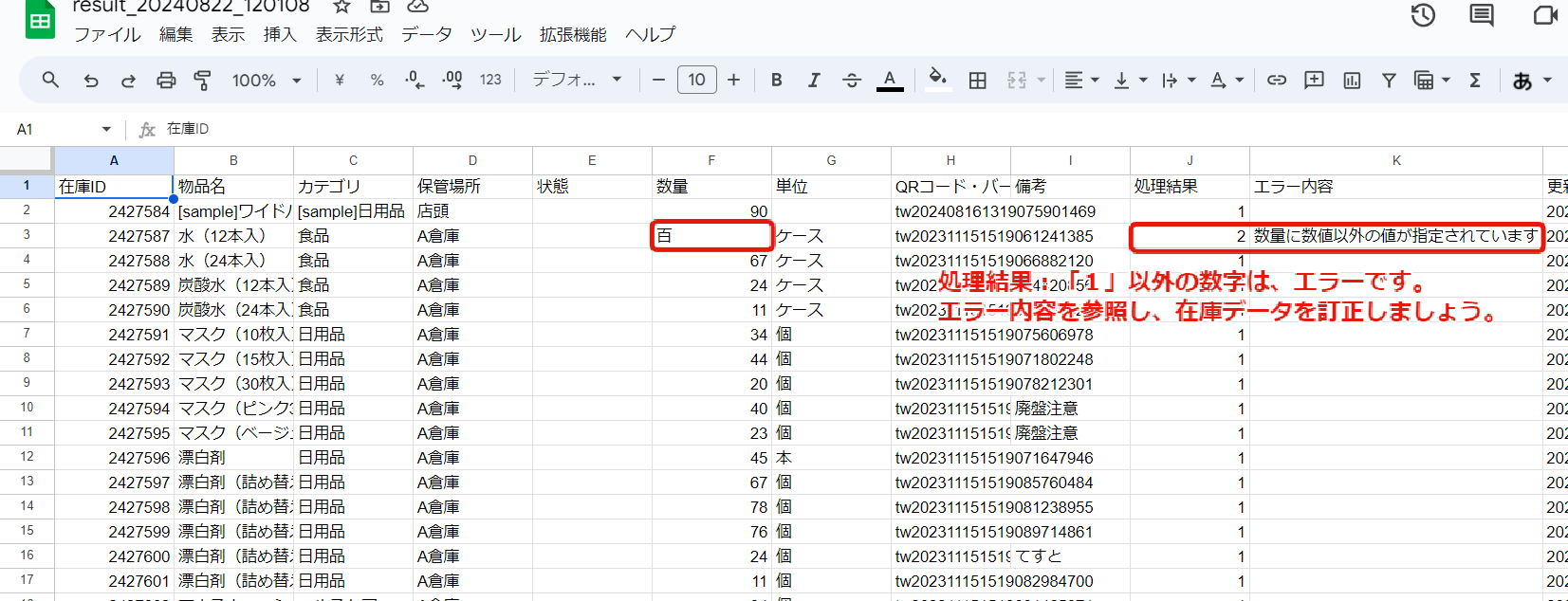Star this spreadsheet

tap(341, 6)
